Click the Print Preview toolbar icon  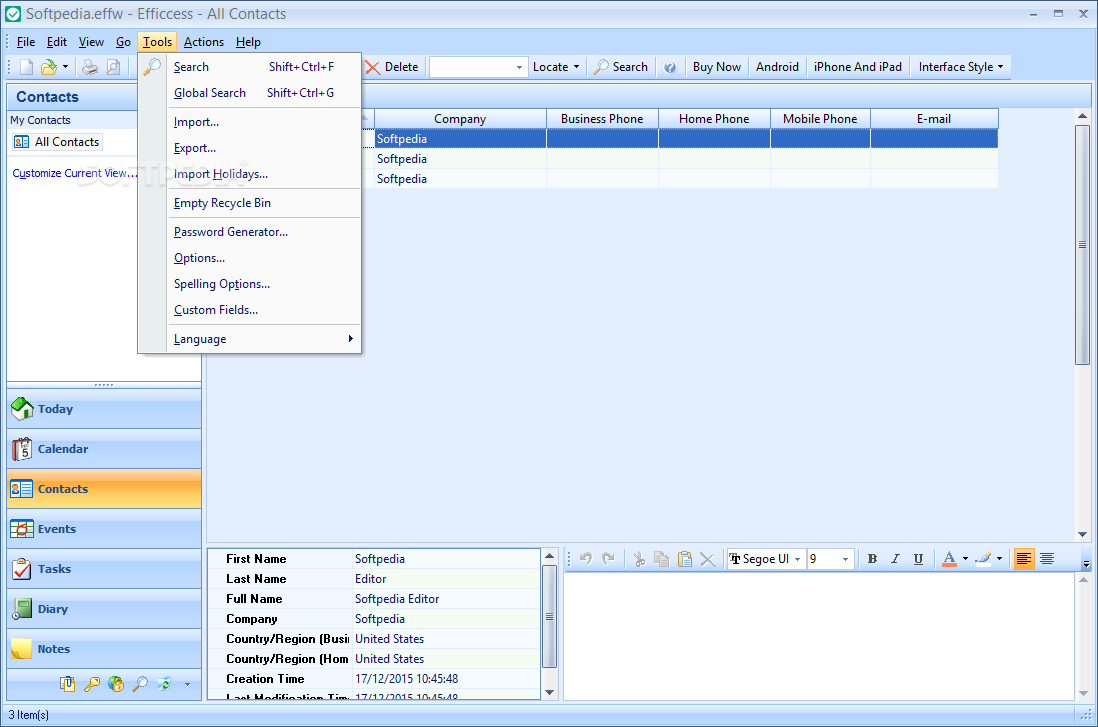tap(113, 67)
